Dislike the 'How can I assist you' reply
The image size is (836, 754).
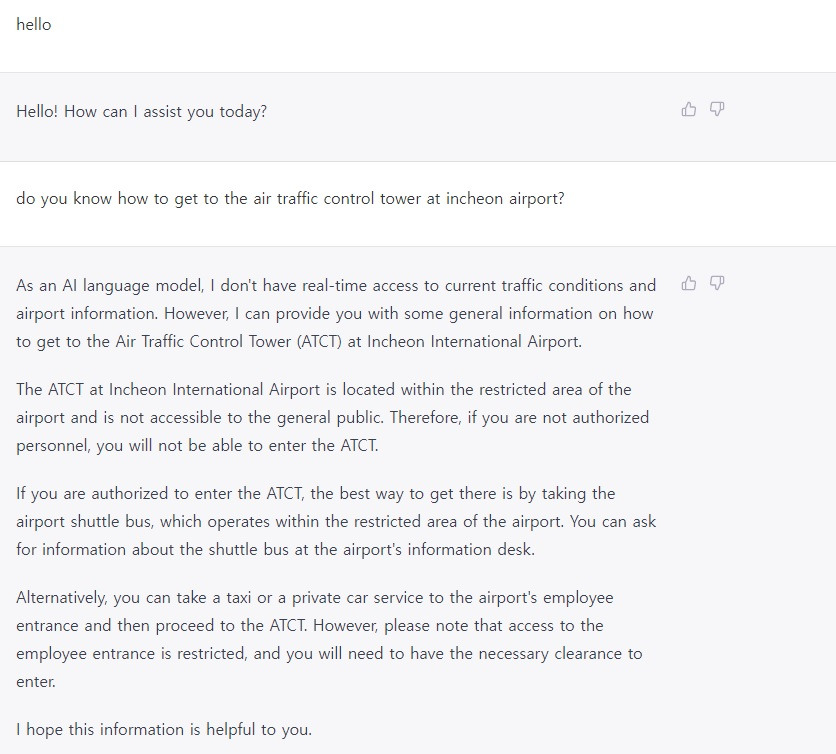pyautogui.click(x=717, y=109)
